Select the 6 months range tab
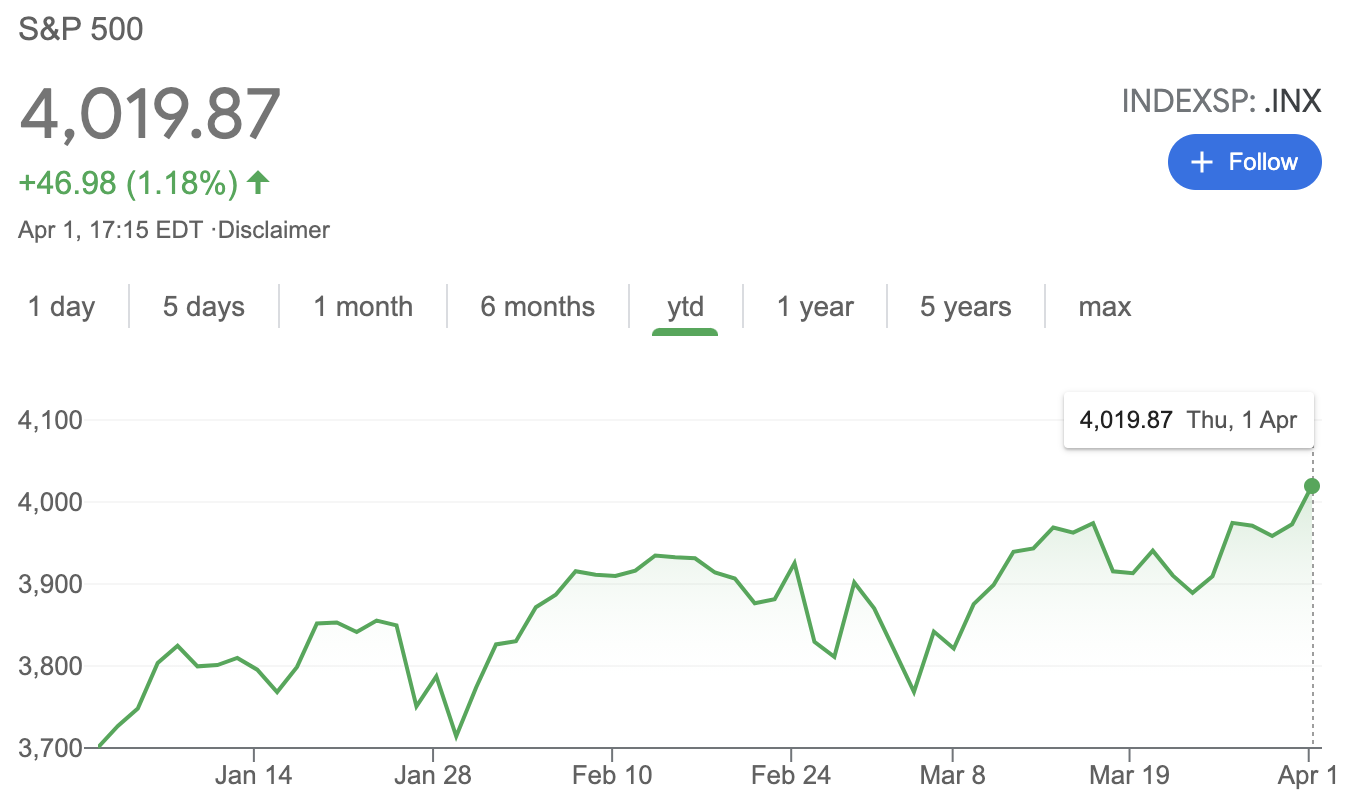Screen dimensions: 1360x808 [537, 306]
